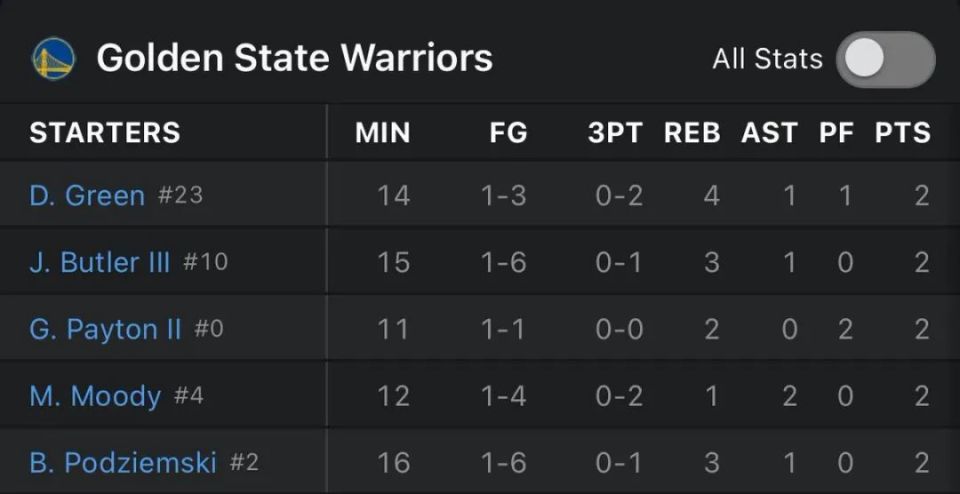Open J. Butler III player link
Viewport: 960px width, 494px height.
pos(100,263)
